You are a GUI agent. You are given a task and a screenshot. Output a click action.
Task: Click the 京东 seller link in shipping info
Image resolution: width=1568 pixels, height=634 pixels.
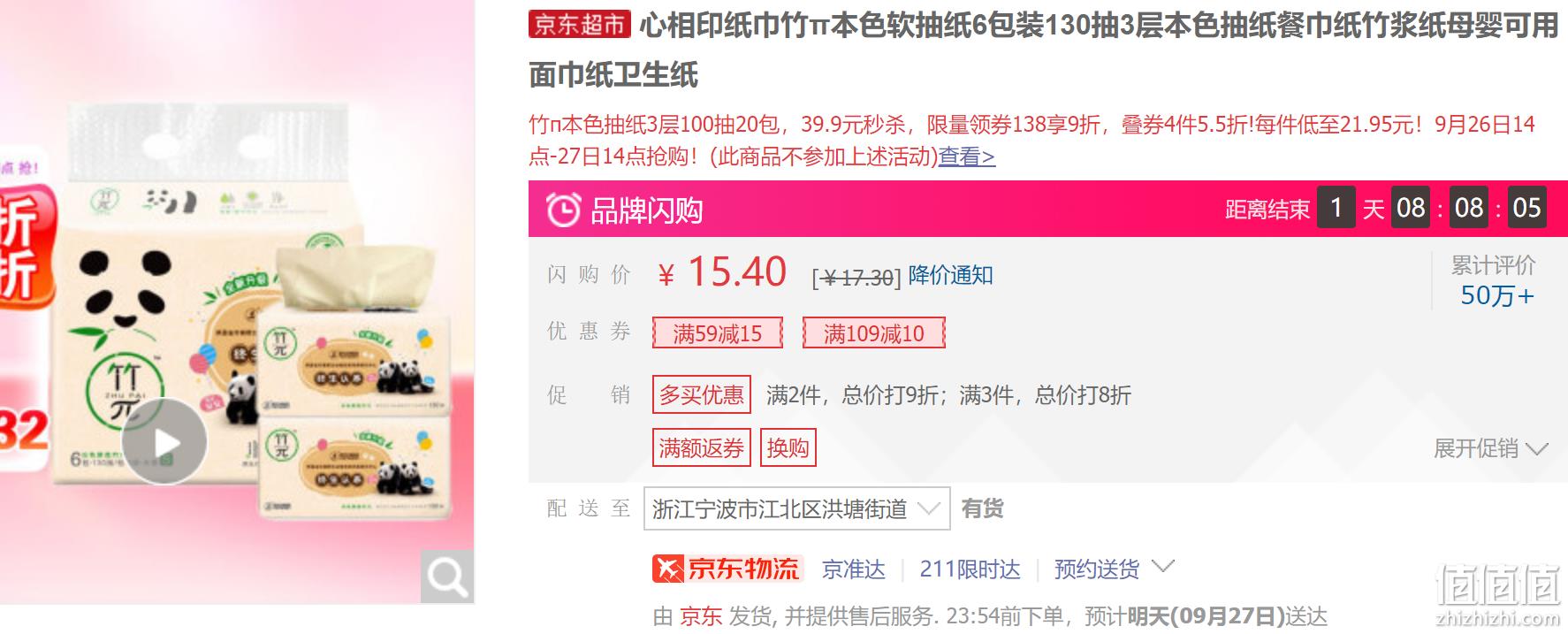pyautogui.click(x=701, y=615)
